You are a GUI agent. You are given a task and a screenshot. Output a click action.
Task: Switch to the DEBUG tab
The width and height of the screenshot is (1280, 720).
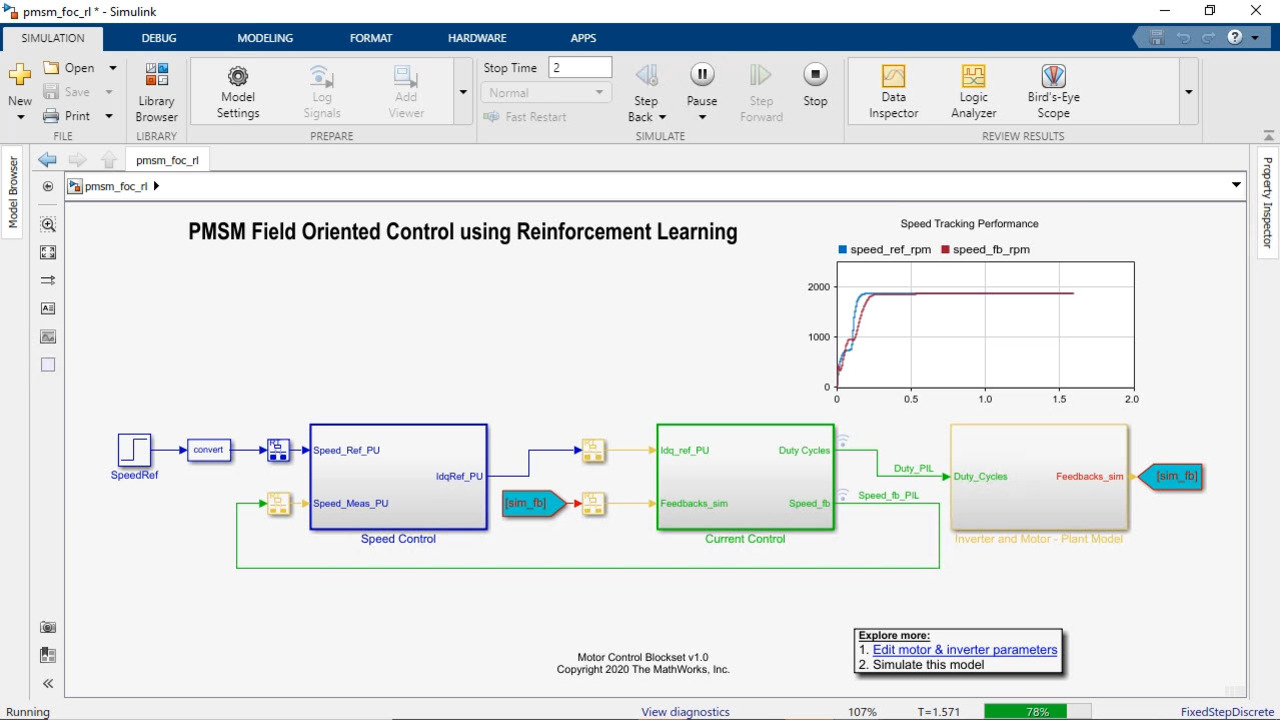click(159, 38)
